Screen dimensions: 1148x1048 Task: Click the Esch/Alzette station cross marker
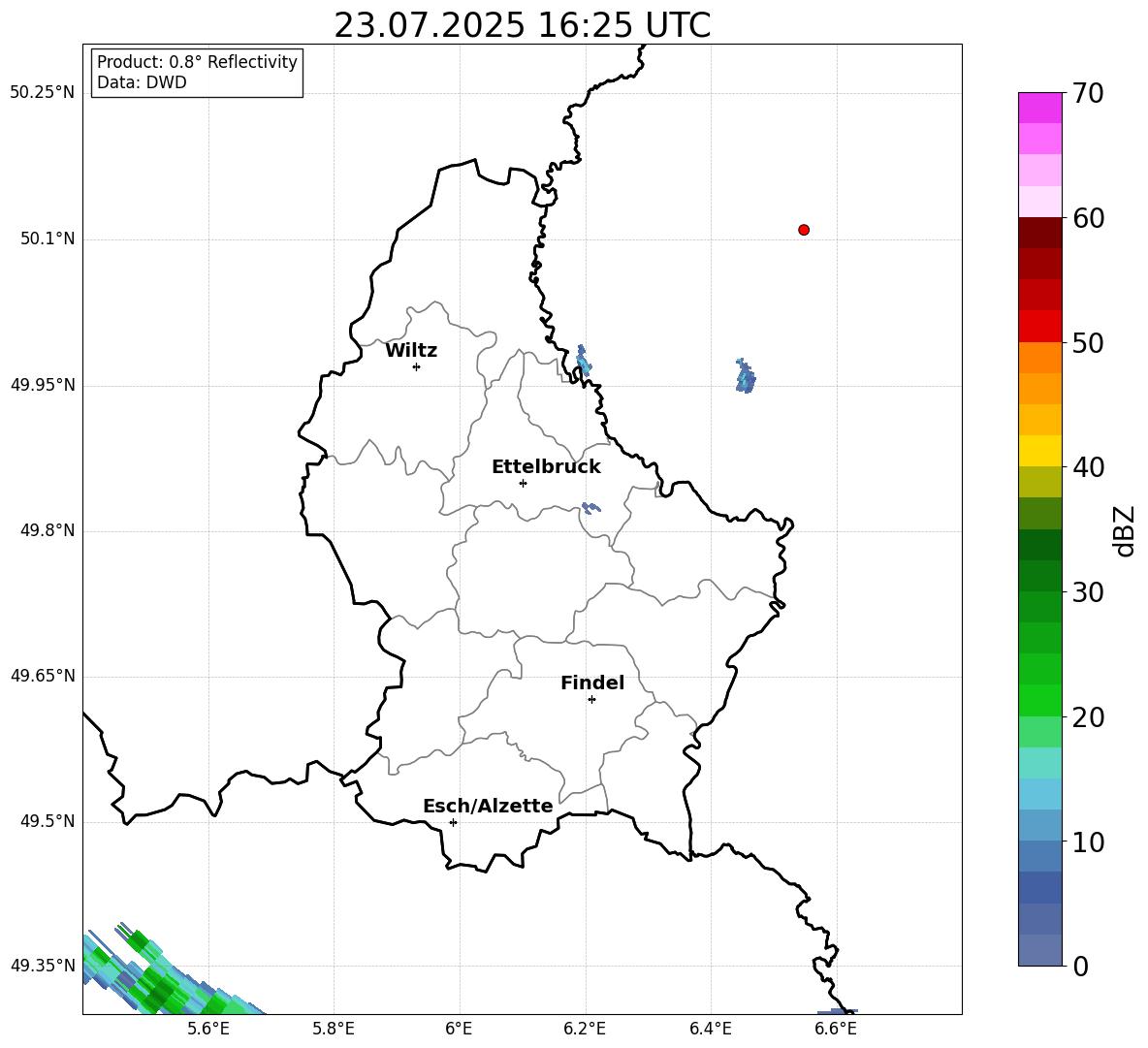(x=453, y=822)
